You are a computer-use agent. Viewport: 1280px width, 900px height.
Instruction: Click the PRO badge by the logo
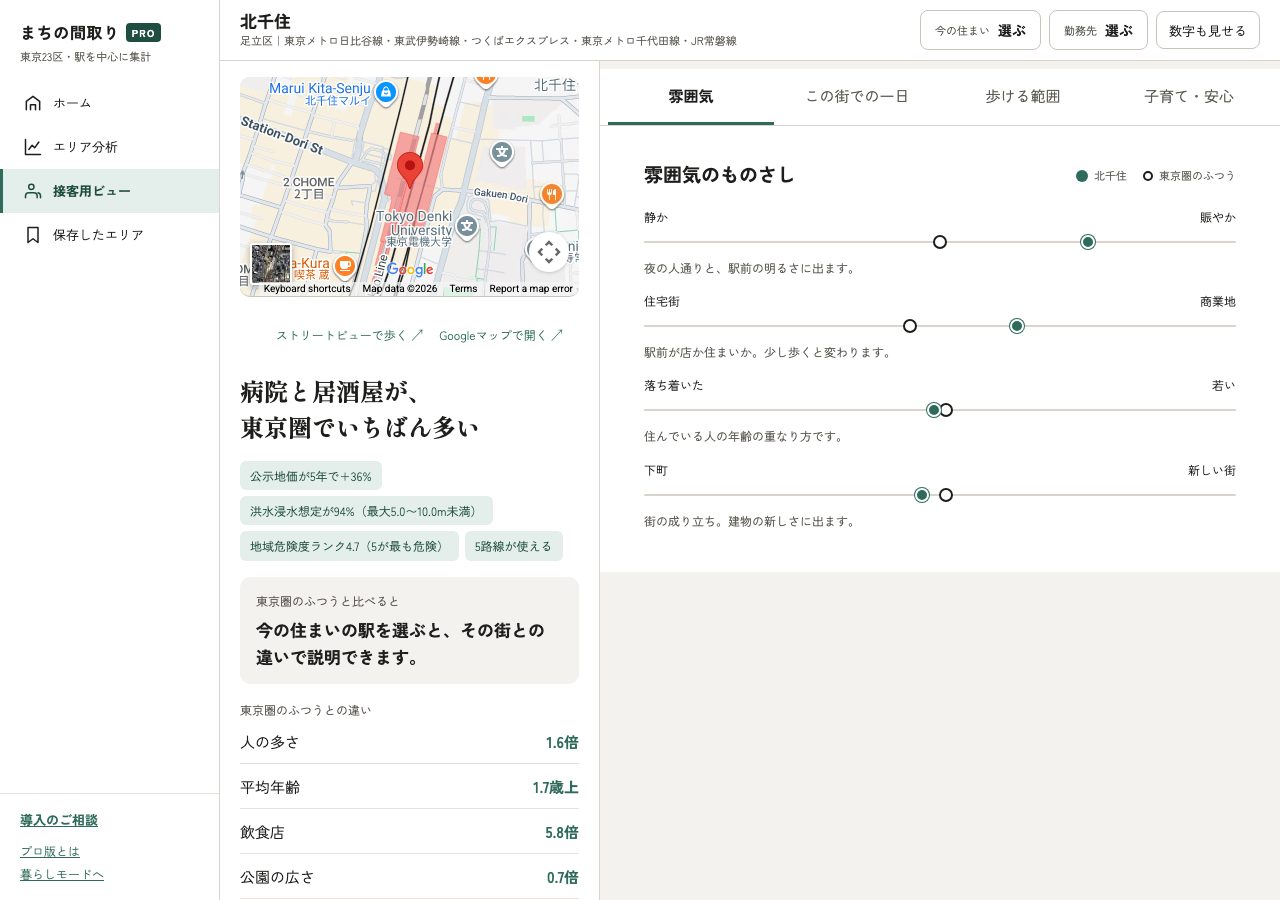click(x=143, y=33)
